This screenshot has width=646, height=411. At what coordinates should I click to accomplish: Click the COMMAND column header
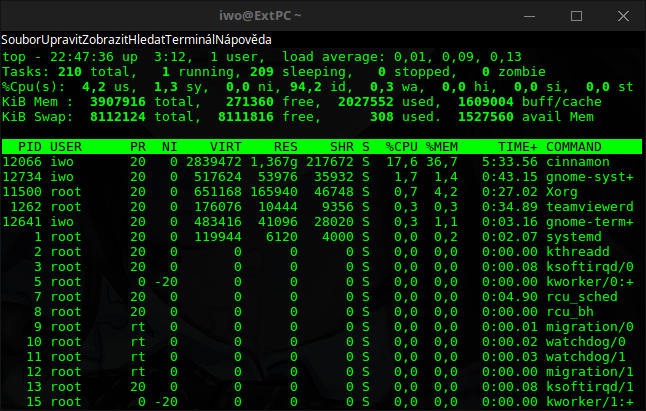574,146
